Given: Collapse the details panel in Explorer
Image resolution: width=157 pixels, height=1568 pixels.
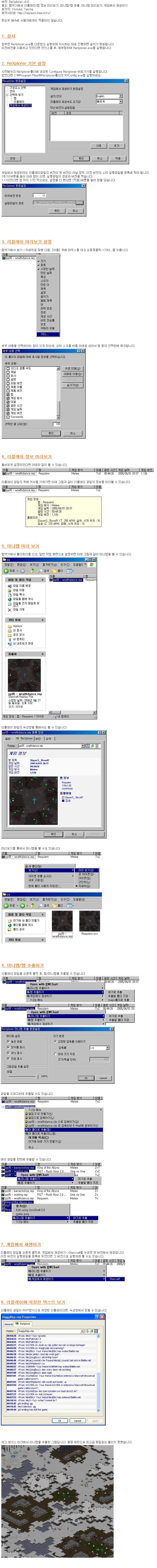Looking at the screenshot, I should pos(43,654).
